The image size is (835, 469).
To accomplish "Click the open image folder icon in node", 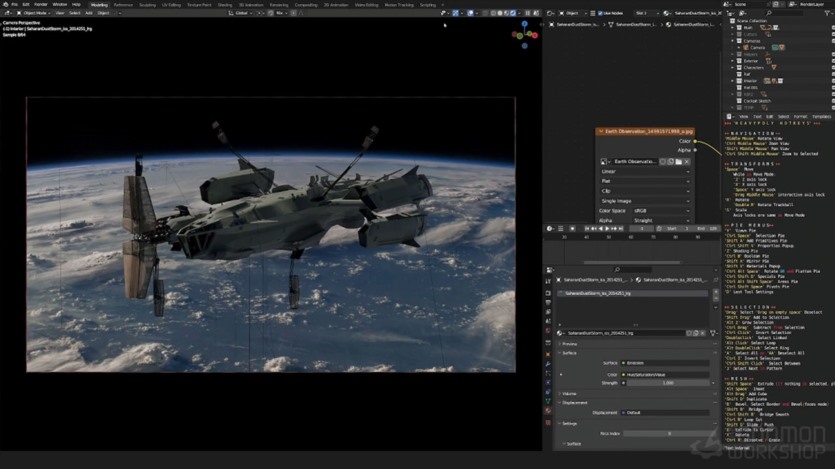I will pos(678,161).
